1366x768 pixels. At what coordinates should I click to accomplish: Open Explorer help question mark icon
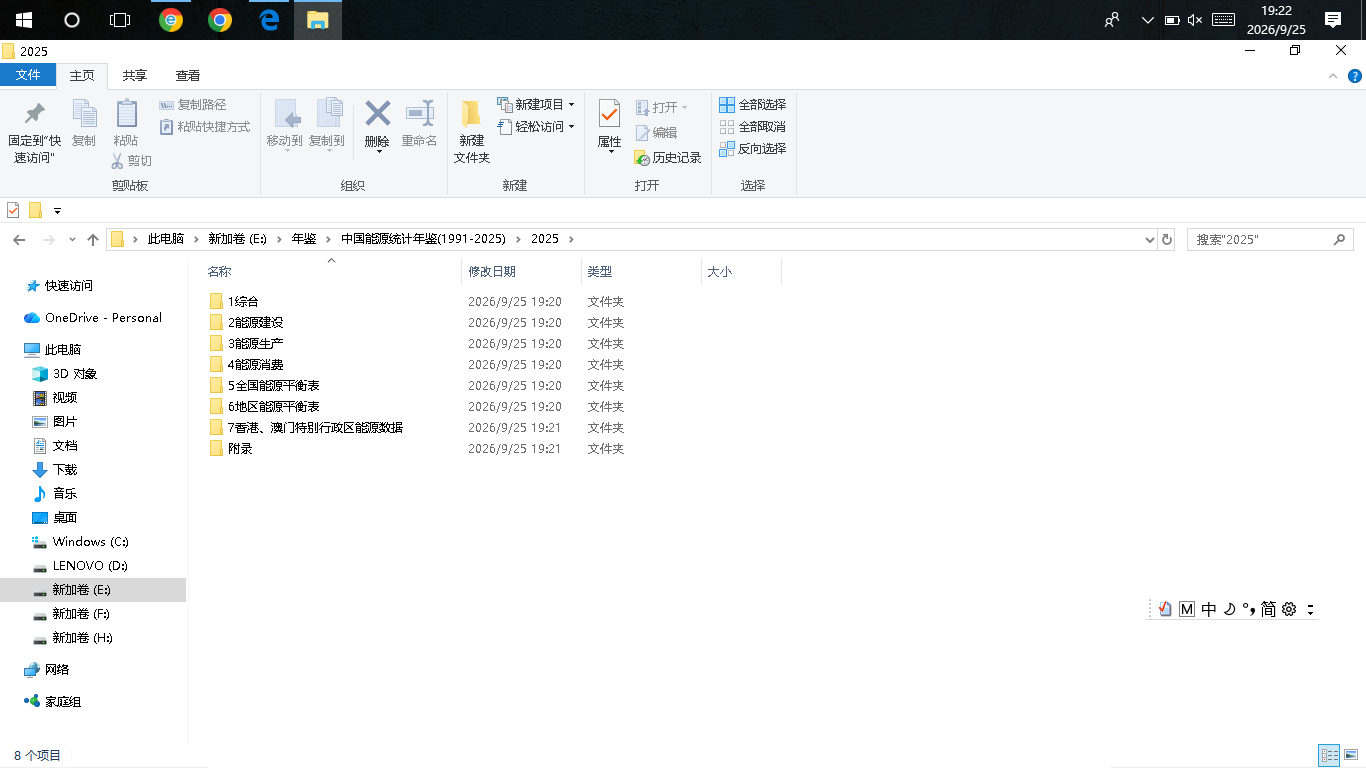pos(1354,76)
